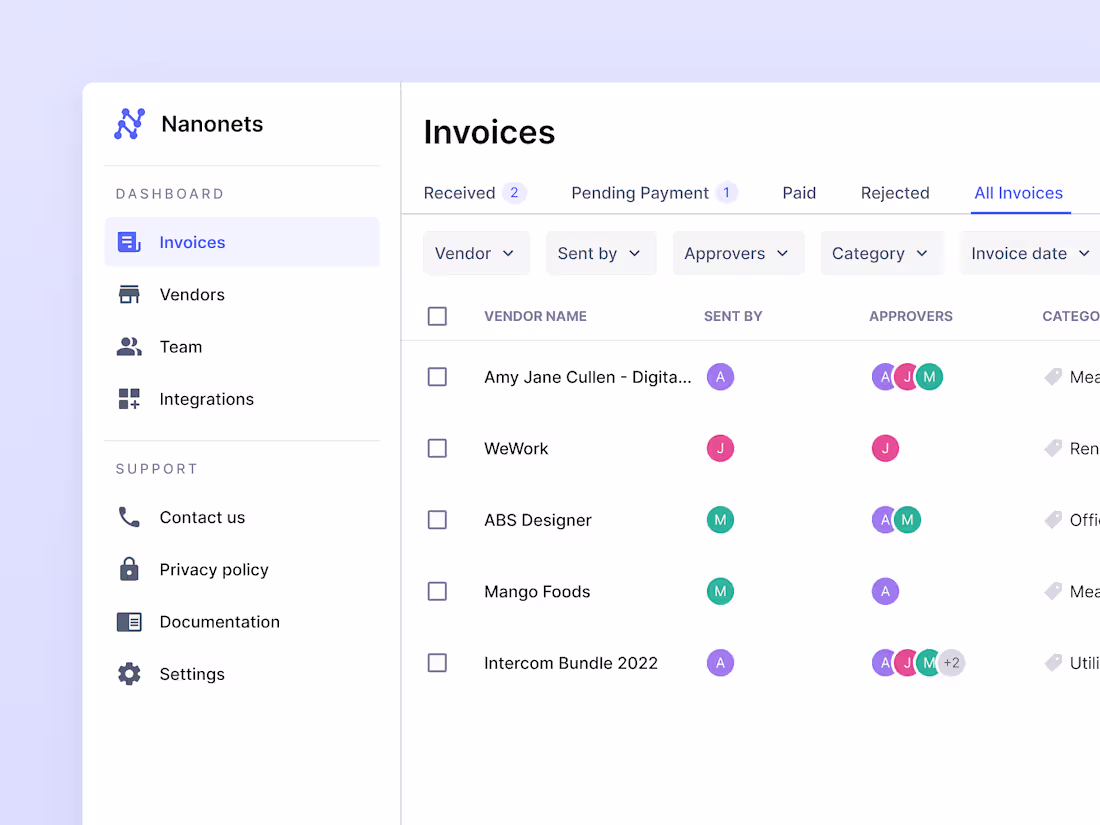The width and height of the screenshot is (1100, 825).
Task: Check the WeWork invoice row checkbox
Action: (437, 448)
